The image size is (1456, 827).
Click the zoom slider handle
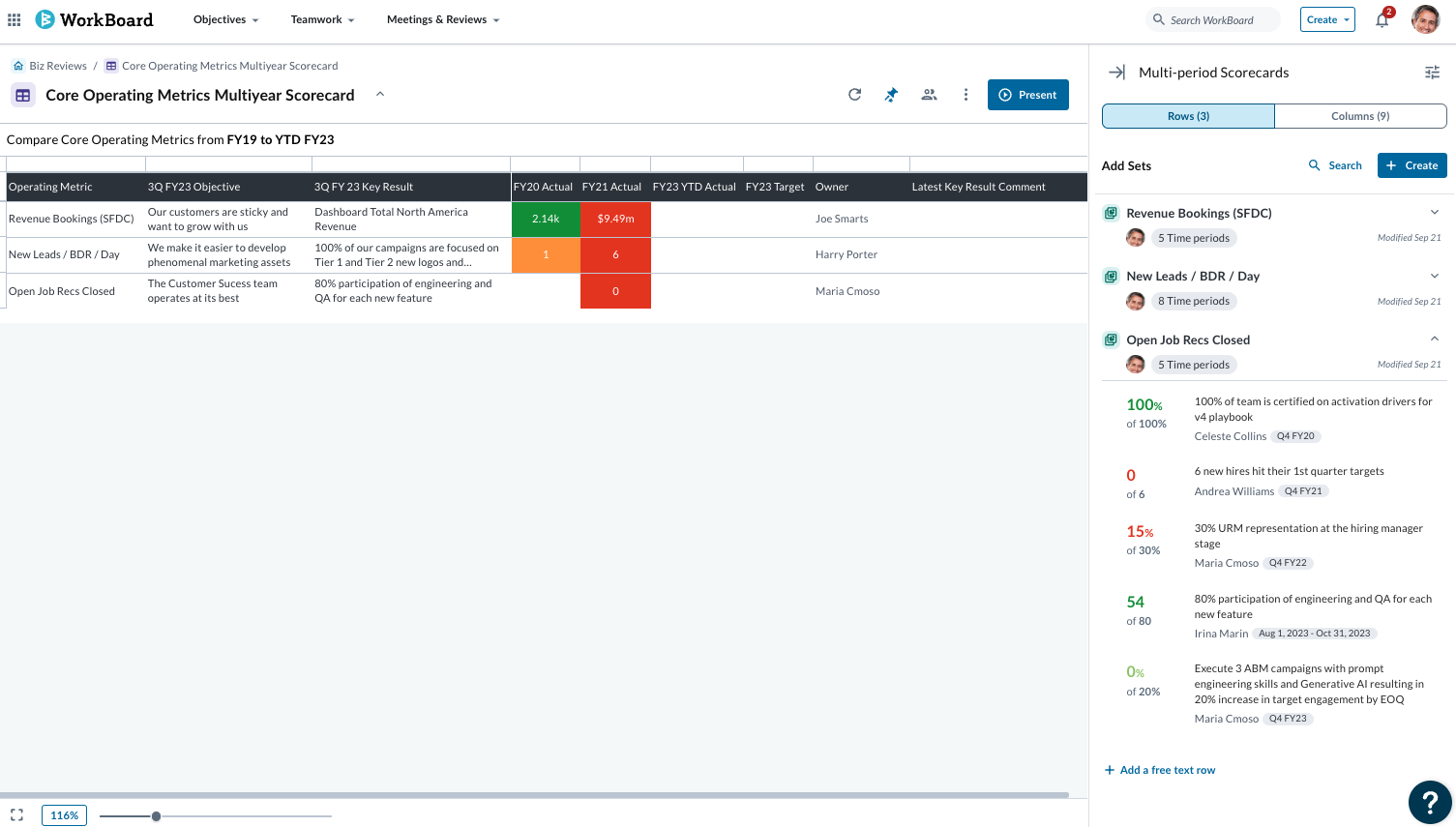(156, 816)
